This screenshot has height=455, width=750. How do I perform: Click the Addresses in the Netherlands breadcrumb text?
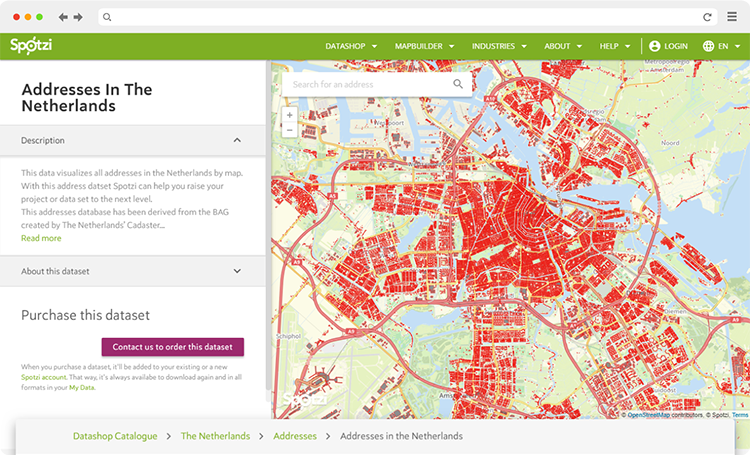point(401,436)
